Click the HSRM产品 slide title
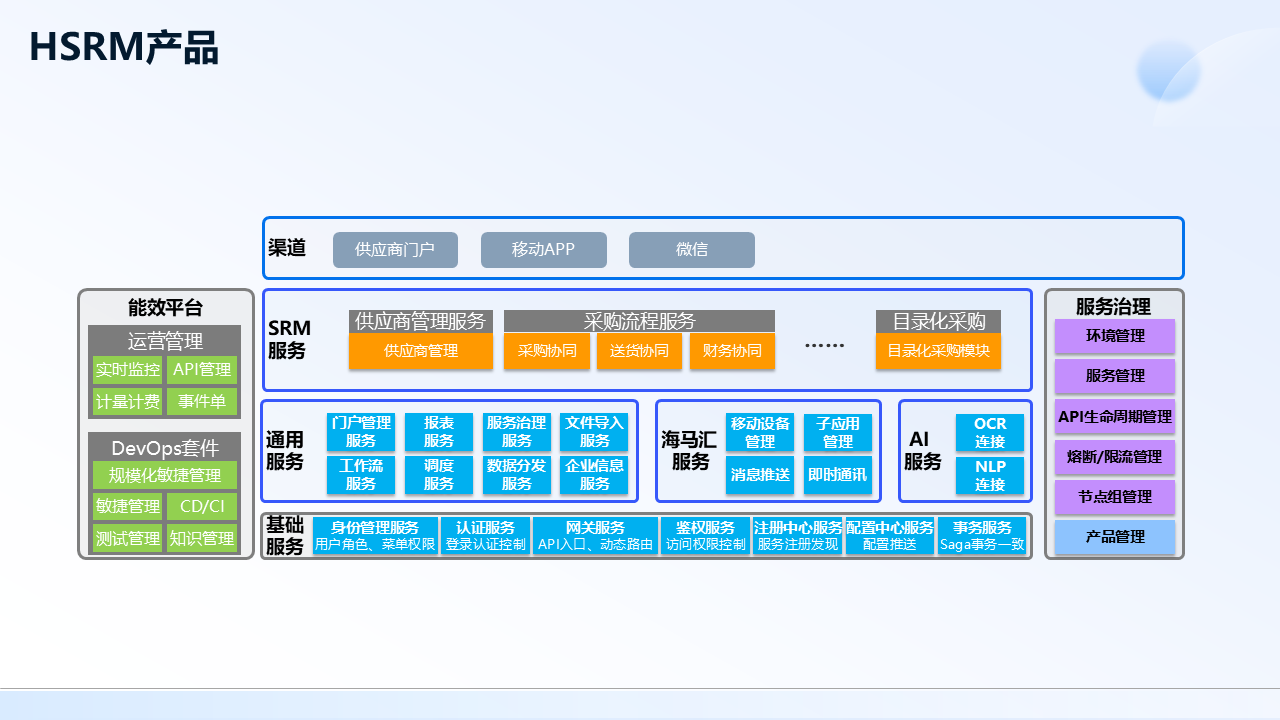 click(124, 47)
